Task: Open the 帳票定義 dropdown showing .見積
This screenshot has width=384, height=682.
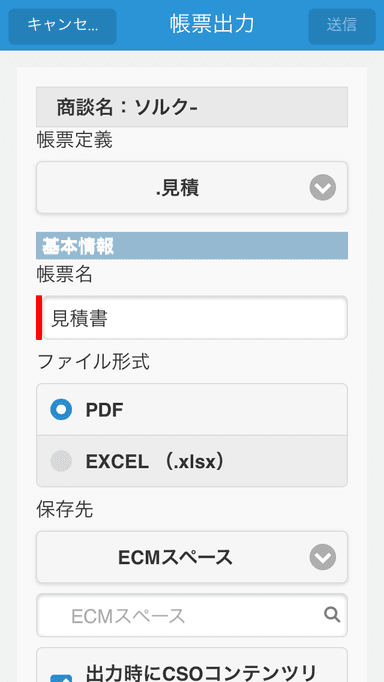Action: point(192,187)
